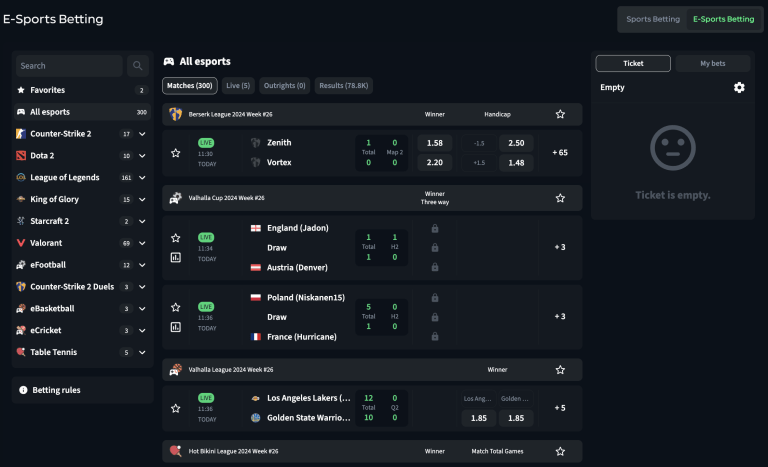Bet on Zenith winner odds 1.58

click(434, 143)
